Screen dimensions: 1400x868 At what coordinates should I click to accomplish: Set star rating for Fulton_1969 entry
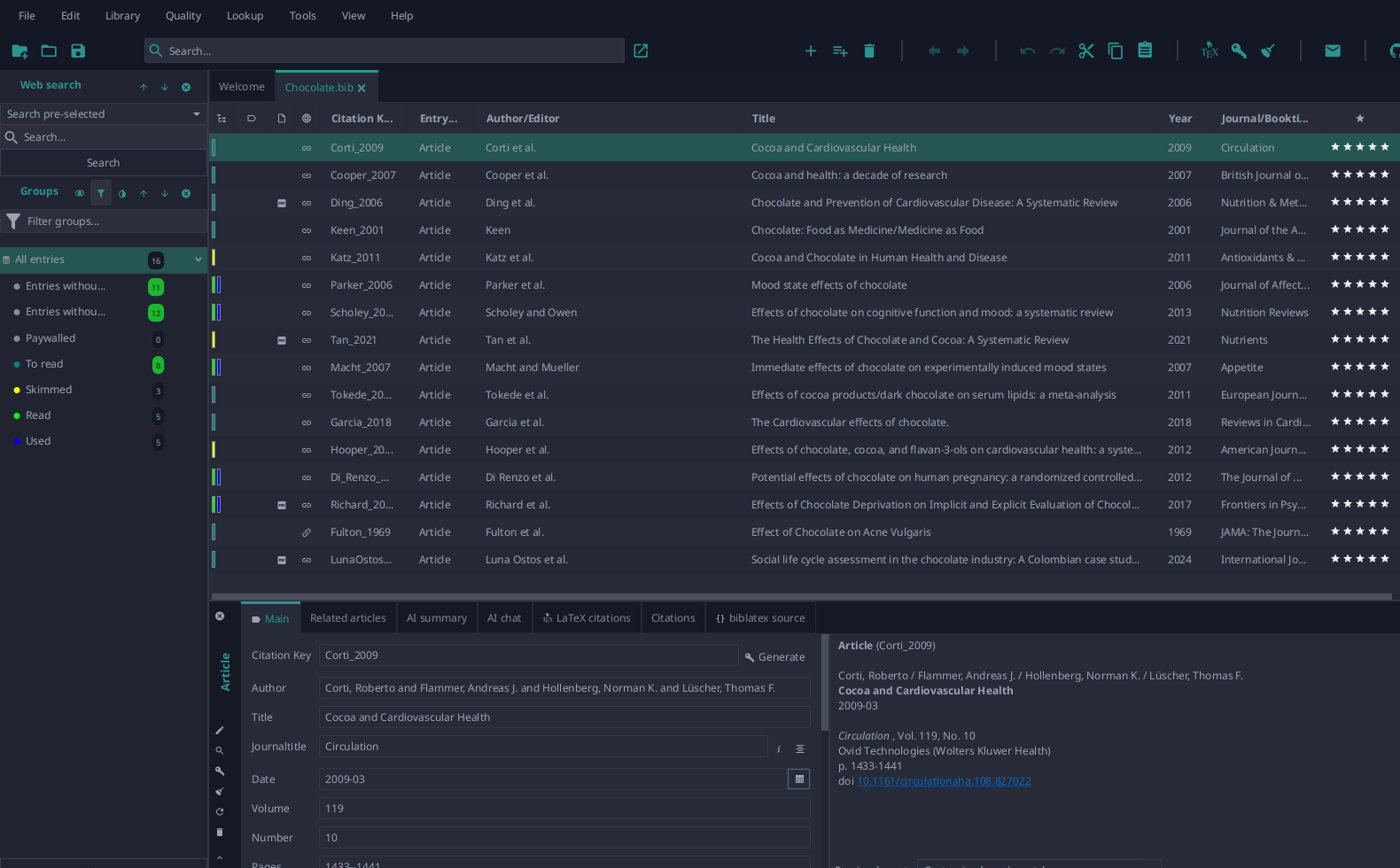[1360, 531]
